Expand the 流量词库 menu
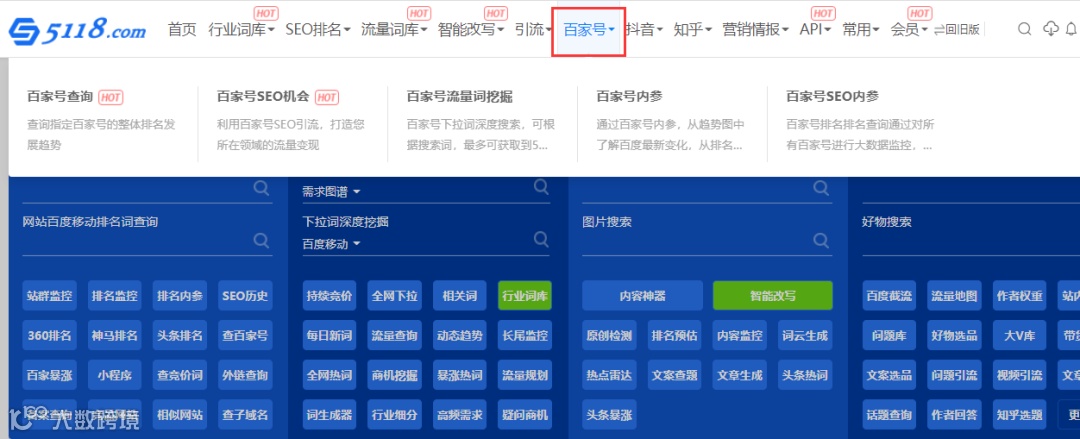 point(394,30)
